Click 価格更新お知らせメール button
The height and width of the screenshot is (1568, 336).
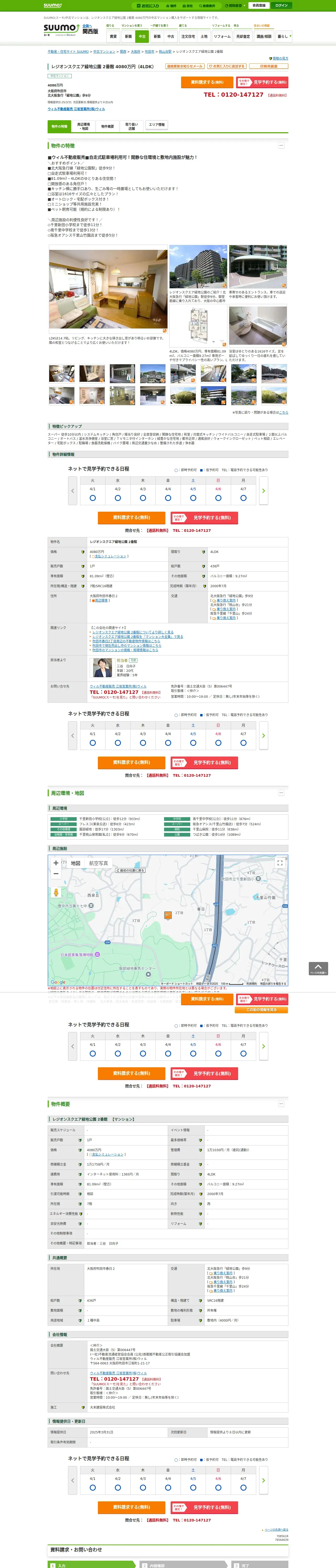[x=185, y=66]
